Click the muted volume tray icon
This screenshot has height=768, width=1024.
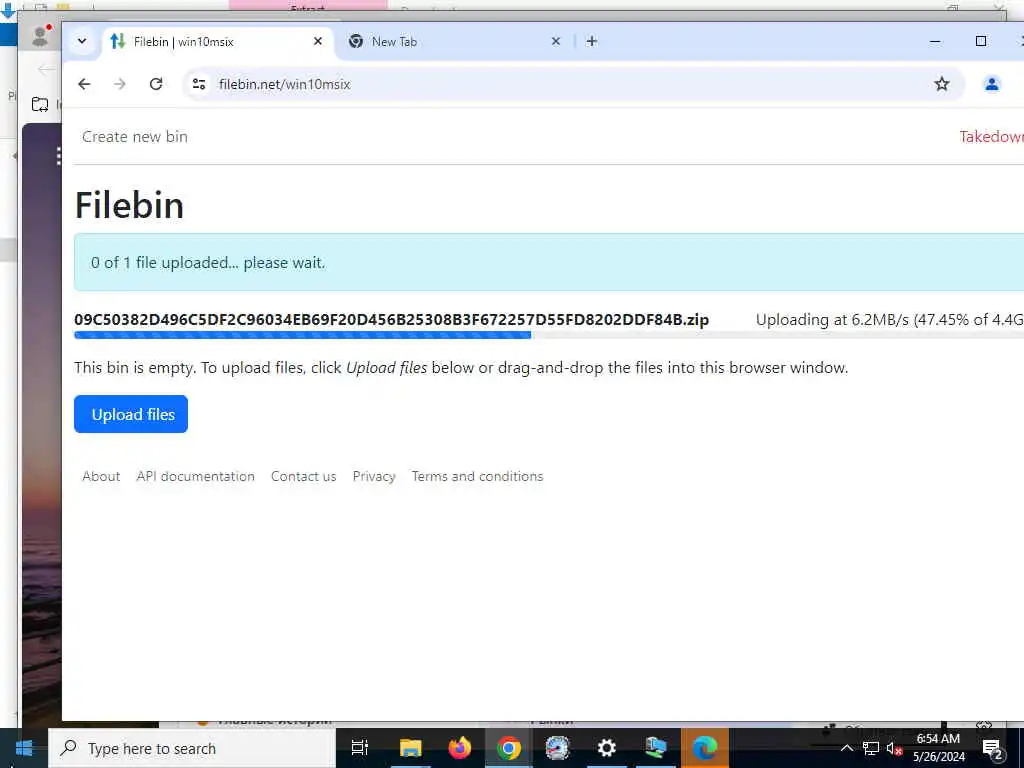894,748
